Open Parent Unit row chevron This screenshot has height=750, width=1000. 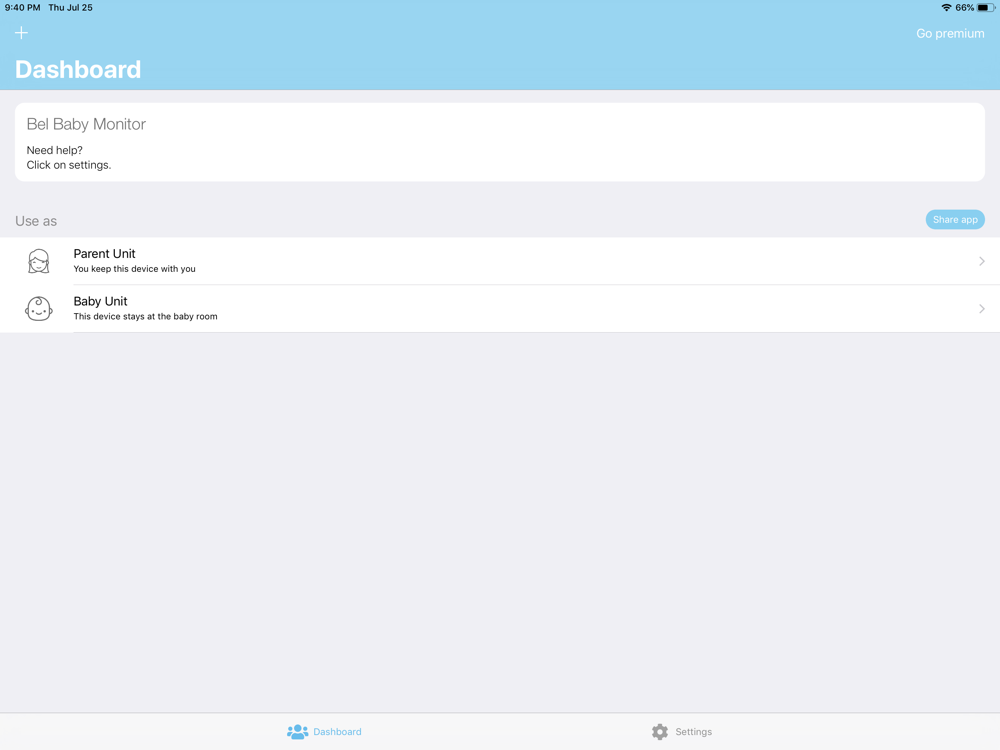click(982, 261)
